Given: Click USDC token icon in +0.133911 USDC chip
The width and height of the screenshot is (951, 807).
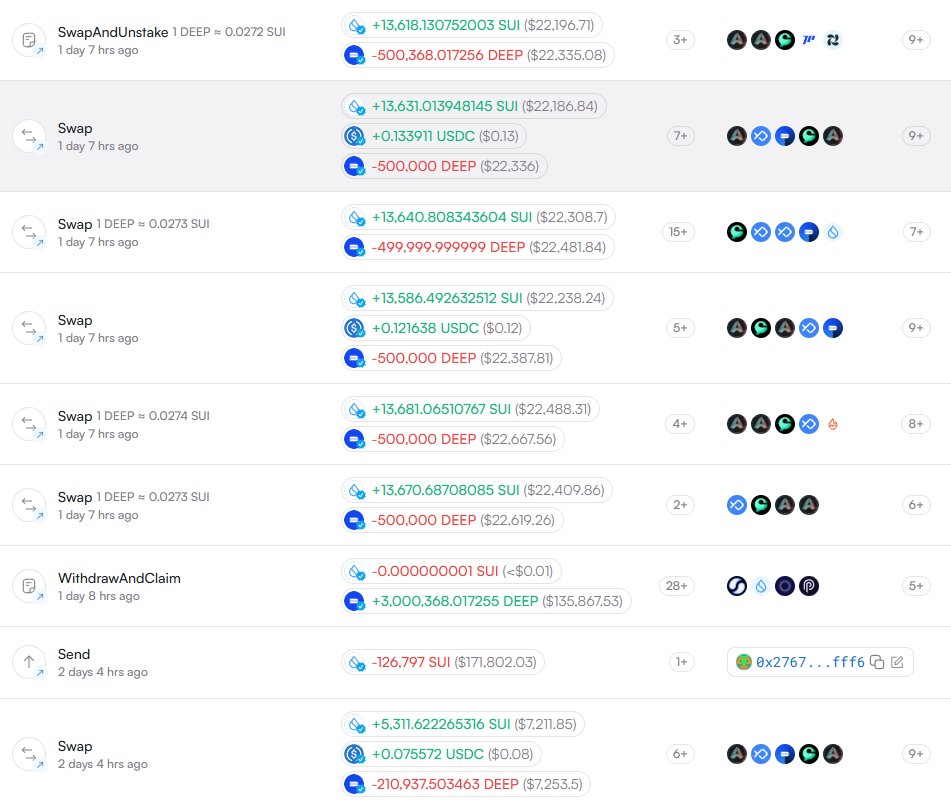Looking at the screenshot, I should pyautogui.click(x=355, y=136).
